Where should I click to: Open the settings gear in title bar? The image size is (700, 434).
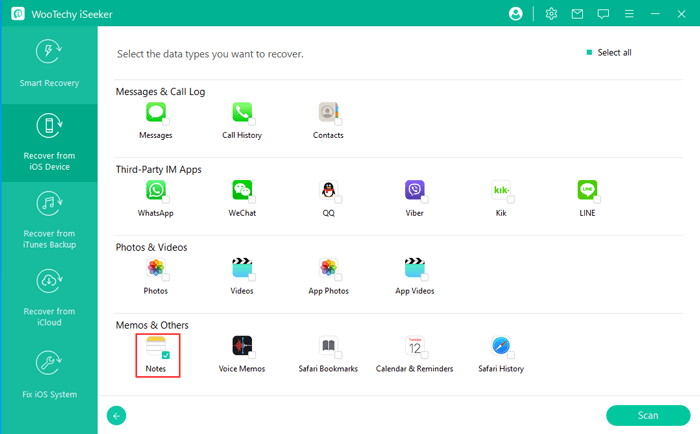click(x=551, y=14)
